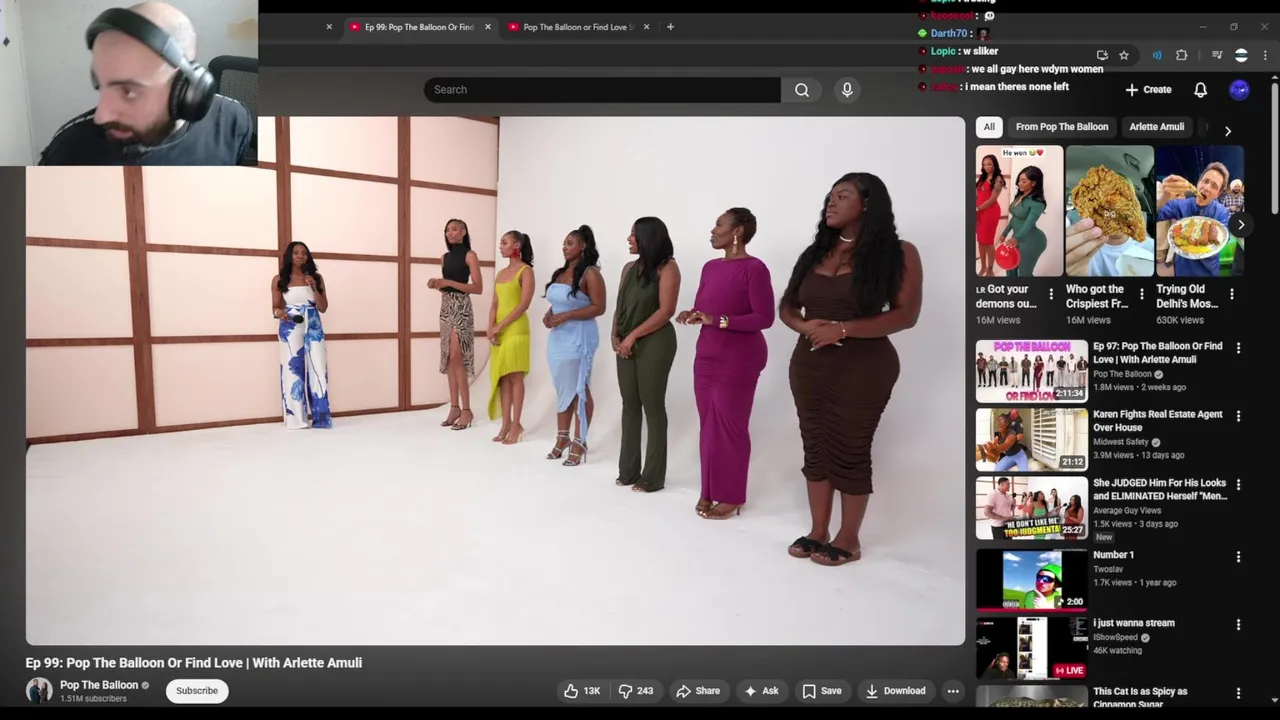Close the Ep 99 browser tab
1280x720 pixels.
click(x=488, y=27)
